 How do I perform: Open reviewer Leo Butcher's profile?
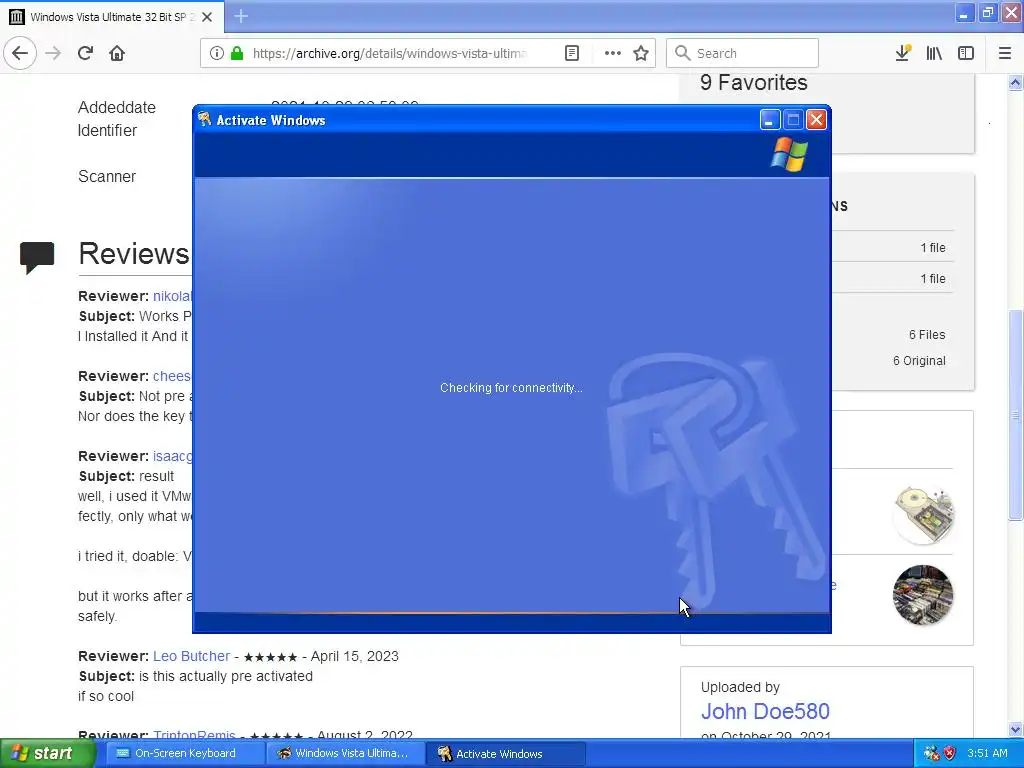[191, 656]
